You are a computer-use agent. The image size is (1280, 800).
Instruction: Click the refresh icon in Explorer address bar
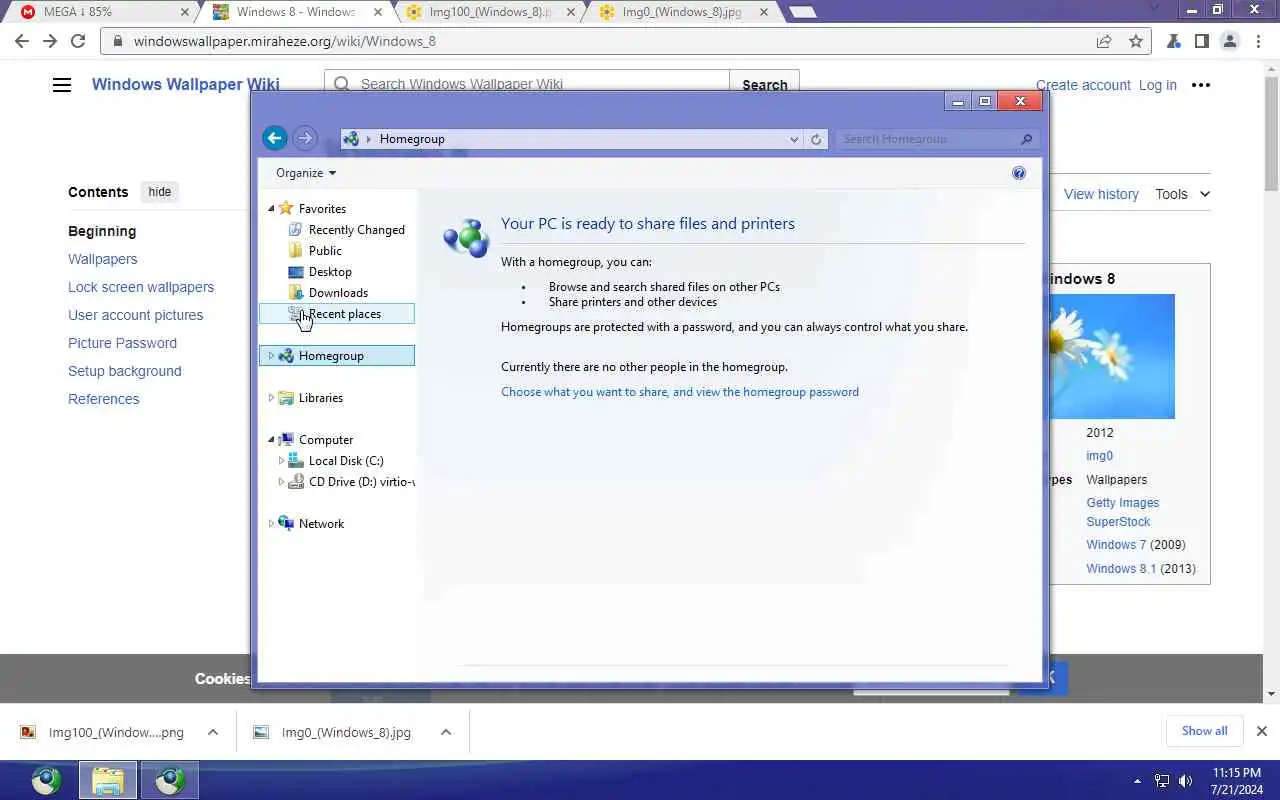click(816, 139)
